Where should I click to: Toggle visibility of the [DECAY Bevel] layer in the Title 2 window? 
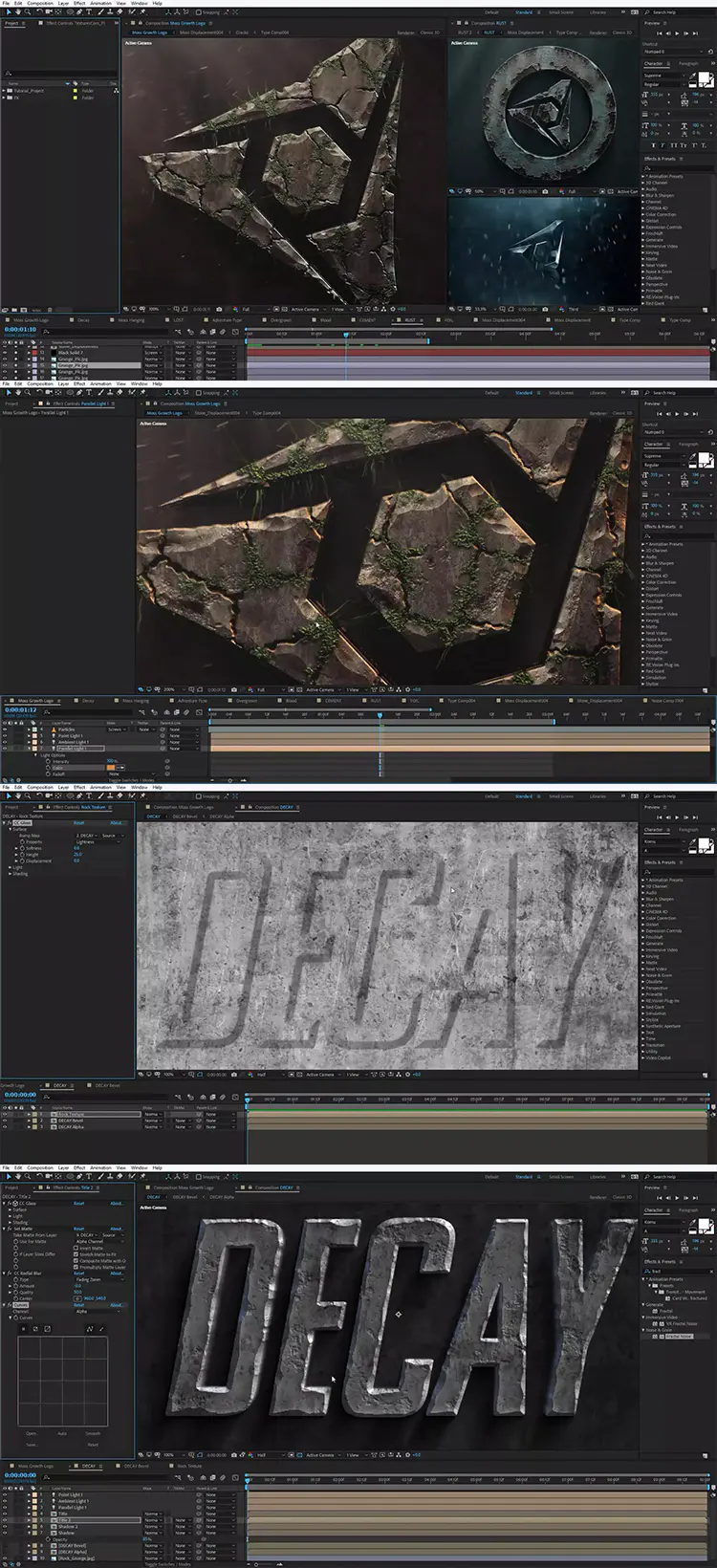(x=5, y=1546)
